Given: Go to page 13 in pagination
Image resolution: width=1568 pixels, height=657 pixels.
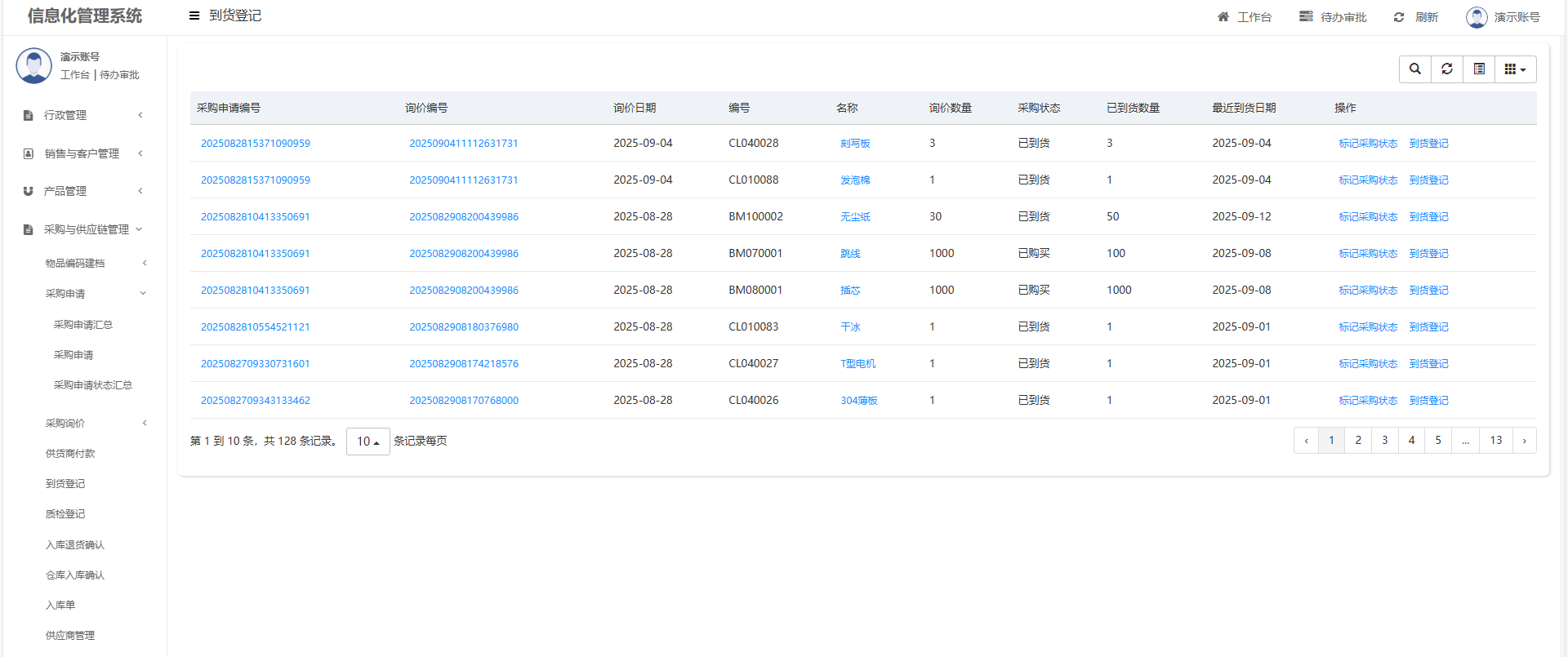Looking at the screenshot, I should pyautogui.click(x=1495, y=441).
